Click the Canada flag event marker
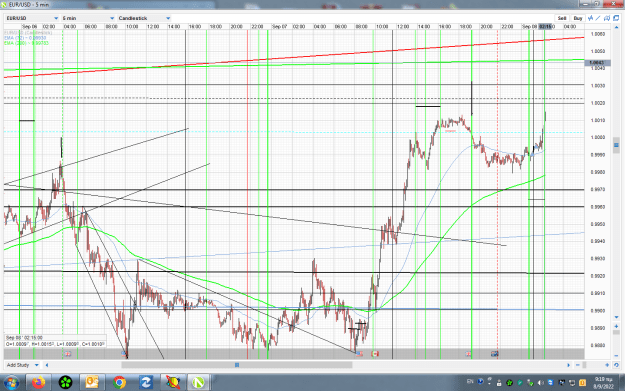The width and height of the screenshot is (625, 391). click(x=374, y=354)
